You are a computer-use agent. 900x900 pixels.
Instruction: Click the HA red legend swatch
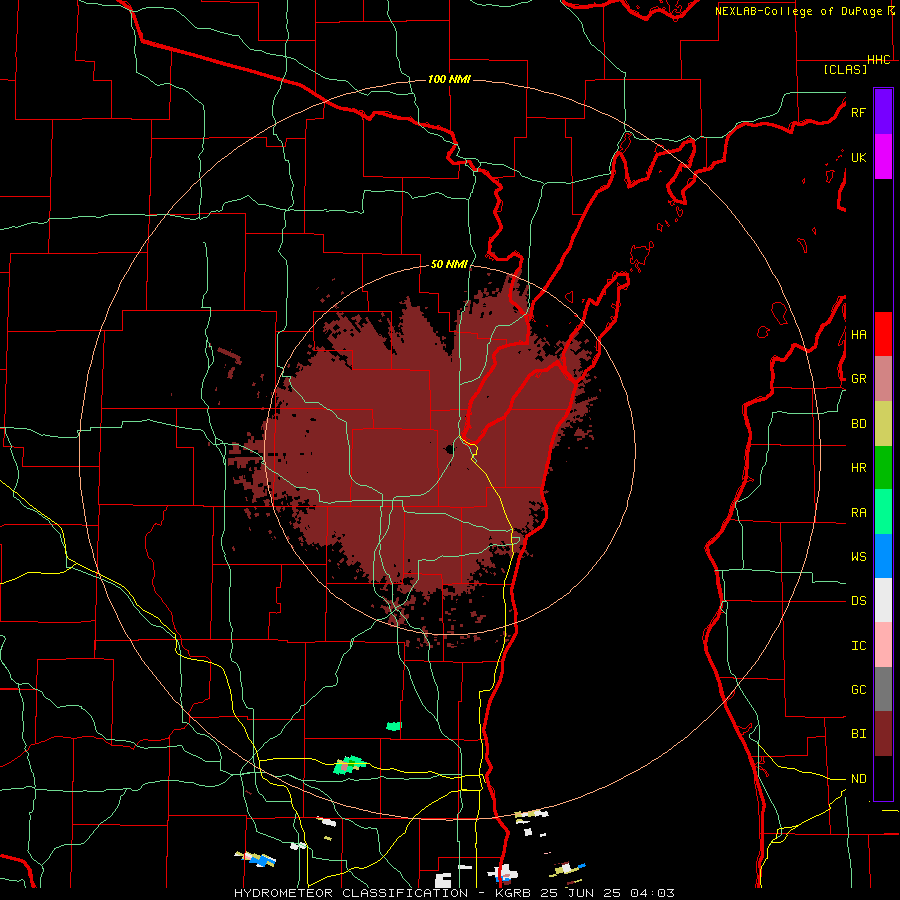click(x=883, y=334)
